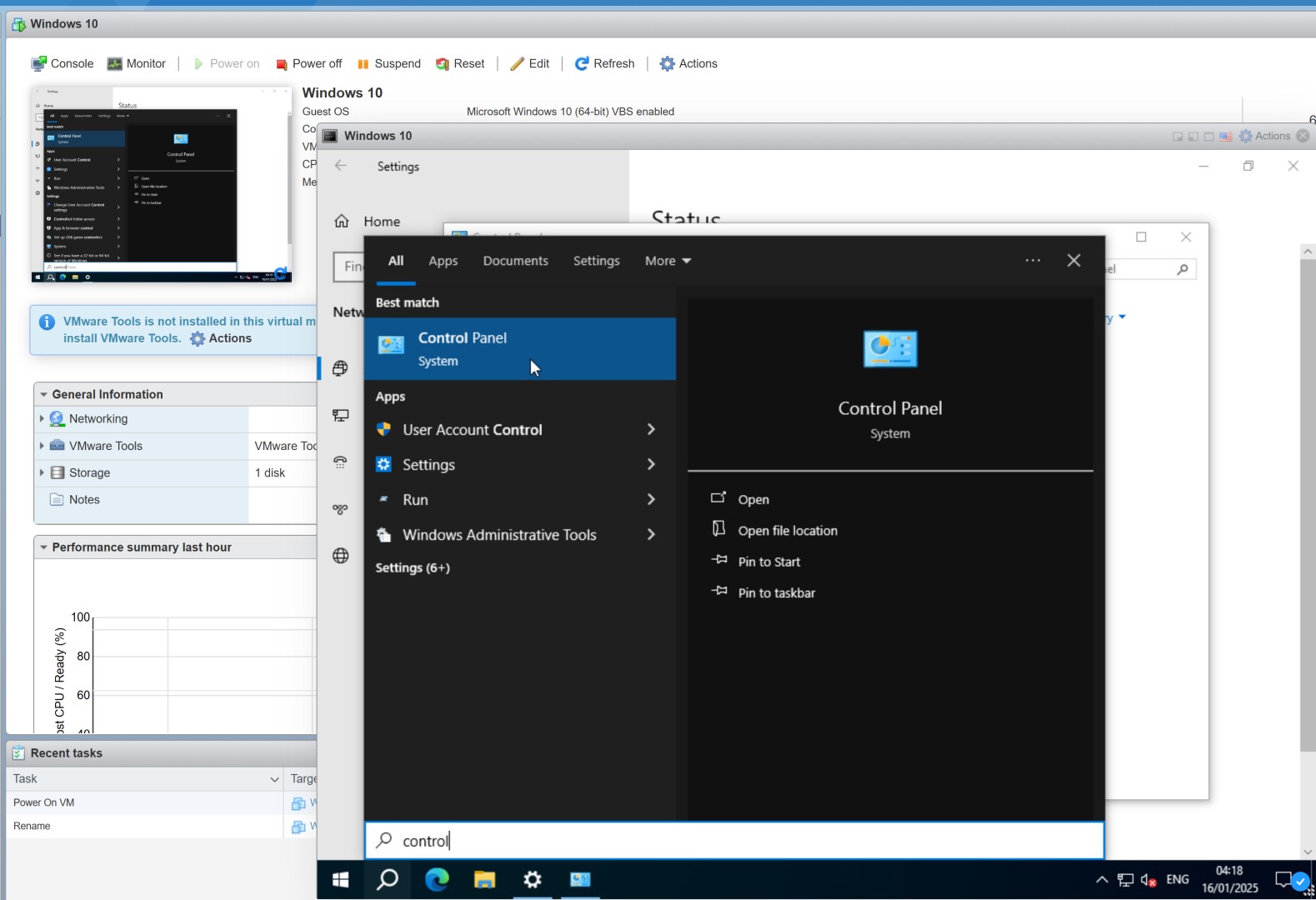Click the VM console preview thumbnail
1316x900 pixels.
(162, 185)
